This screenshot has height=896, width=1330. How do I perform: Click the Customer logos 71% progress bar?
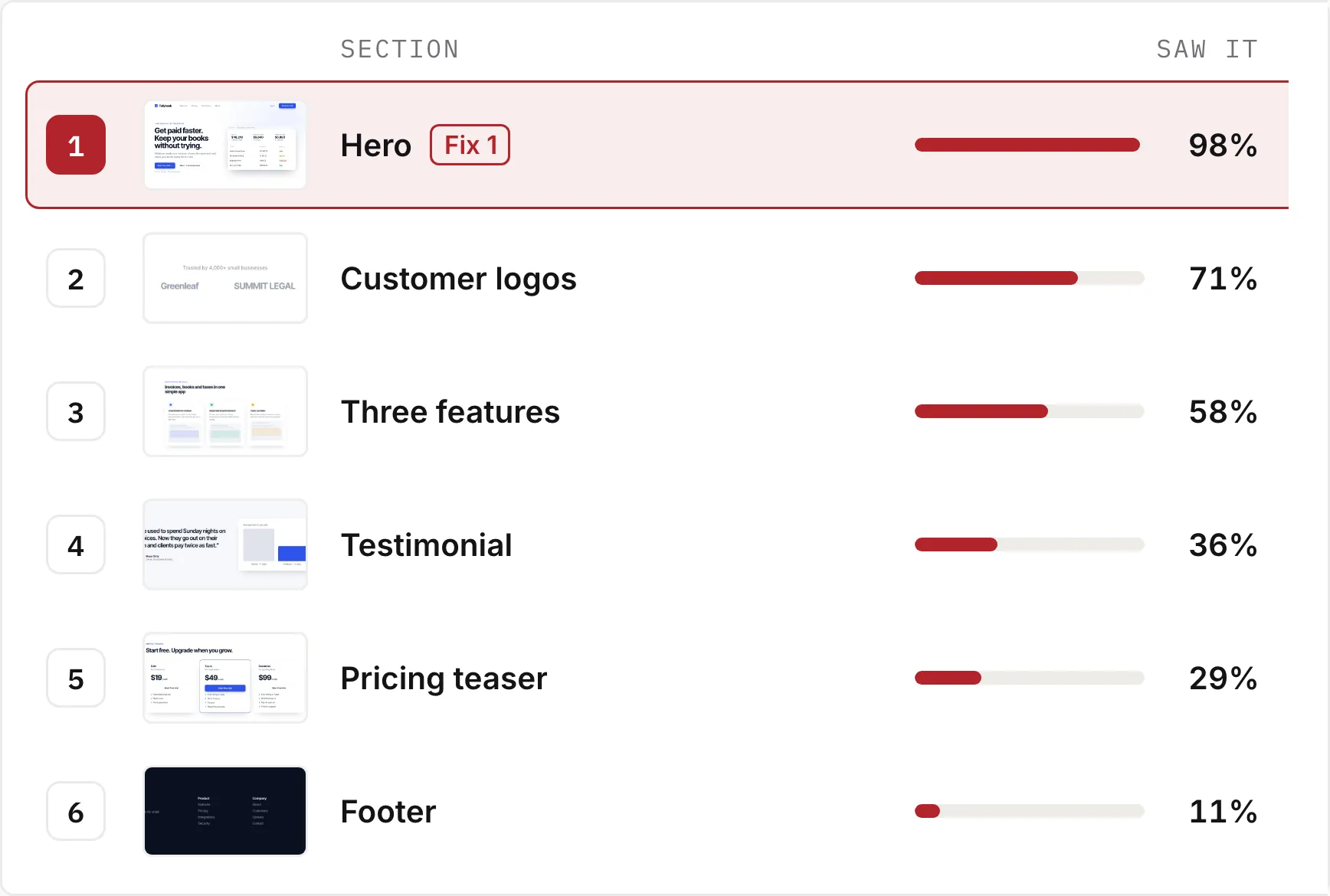tap(1029, 278)
